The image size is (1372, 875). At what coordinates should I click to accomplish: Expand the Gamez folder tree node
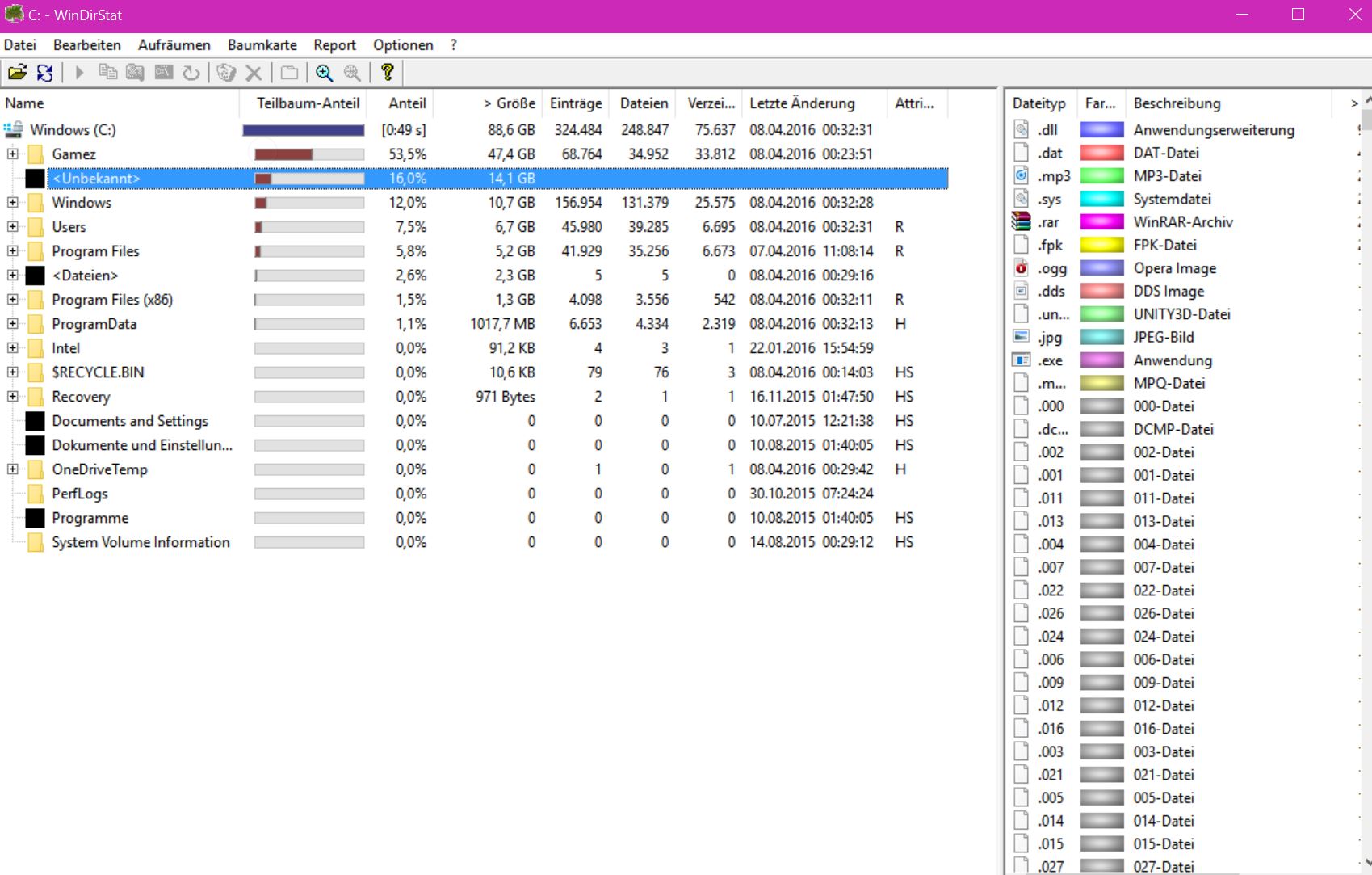click(x=12, y=154)
